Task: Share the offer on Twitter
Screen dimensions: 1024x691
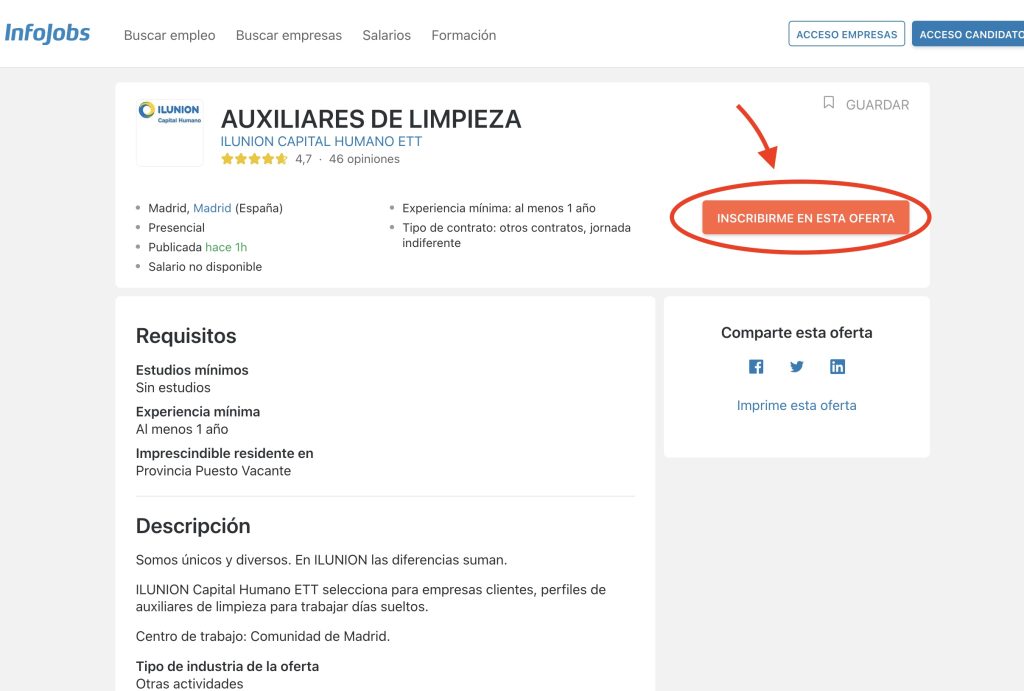Action: pos(797,366)
